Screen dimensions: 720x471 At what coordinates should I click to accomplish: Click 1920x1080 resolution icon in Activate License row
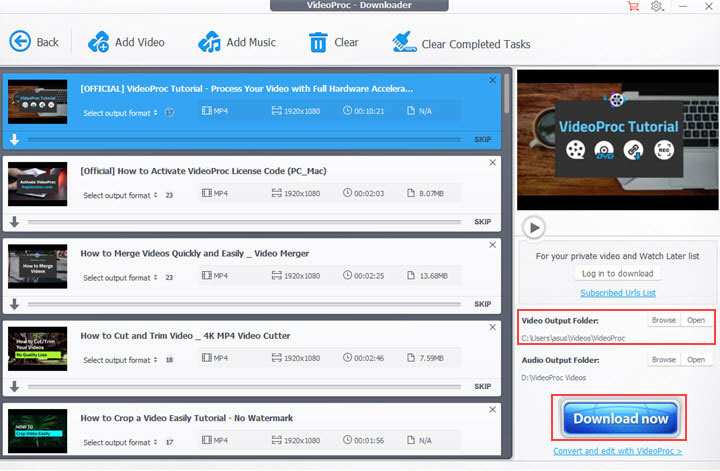coord(276,193)
